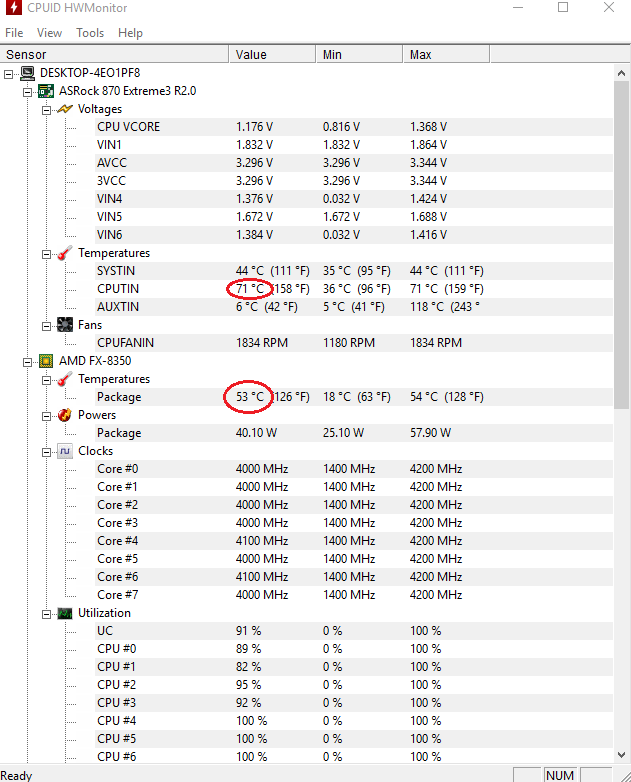Select the VIN4 voltage row
The width and height of the screenshot is (631, 782).
pos(354,198)
